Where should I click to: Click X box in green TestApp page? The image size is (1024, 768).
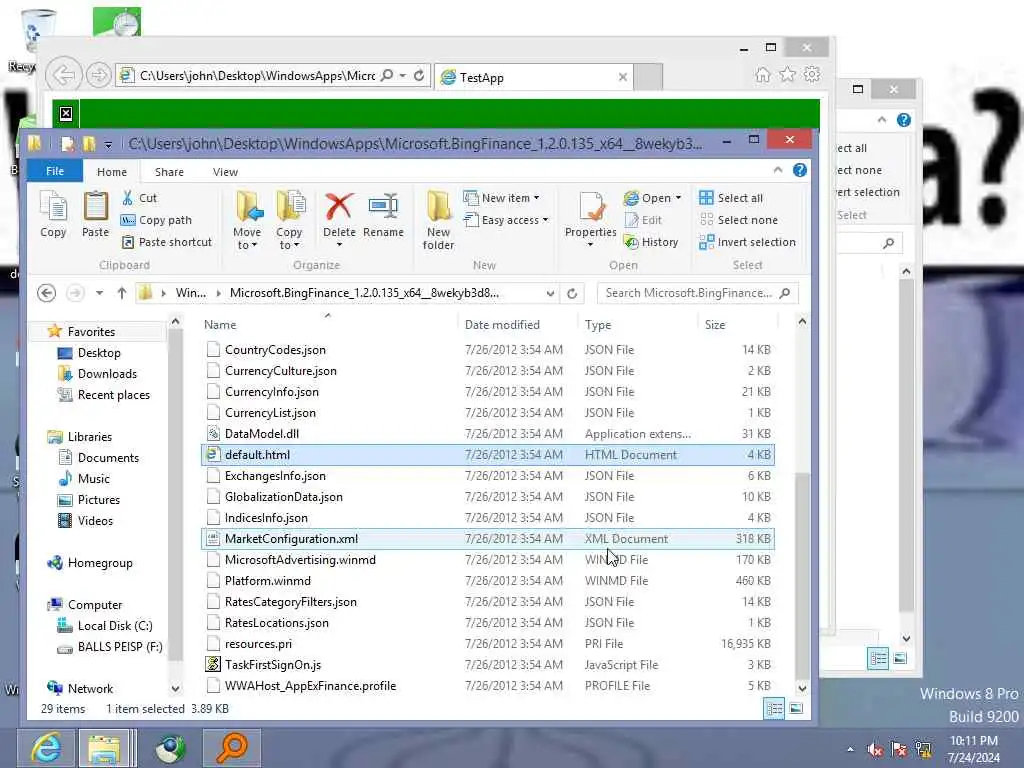point(66,114)
